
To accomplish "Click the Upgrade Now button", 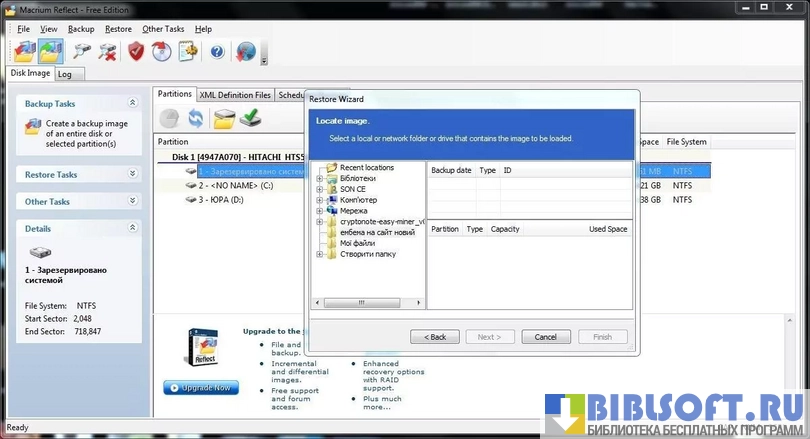I will click(201, 387).
